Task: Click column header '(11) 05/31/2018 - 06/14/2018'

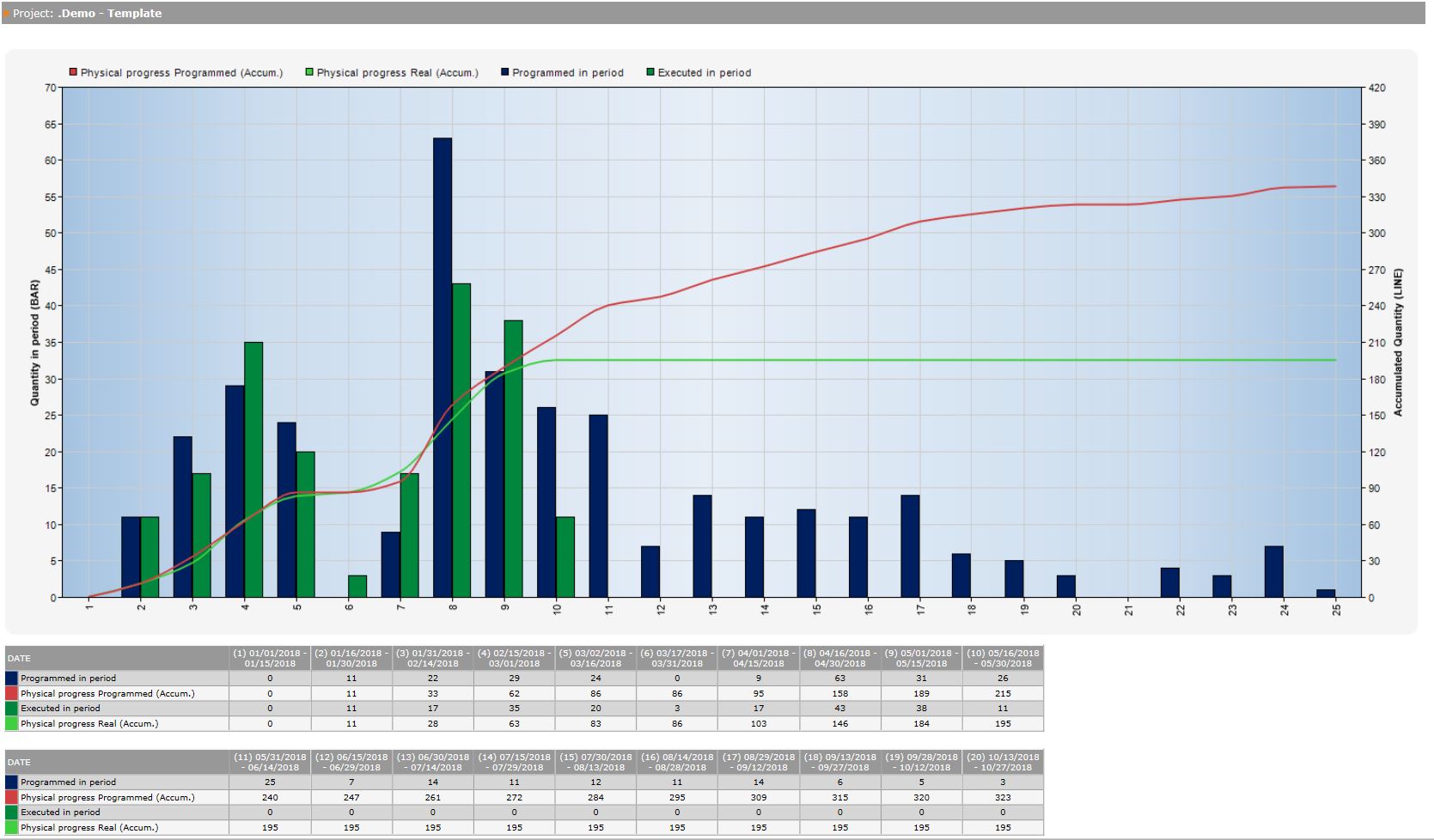Action: pyautogui.click(x=270, y=762)
